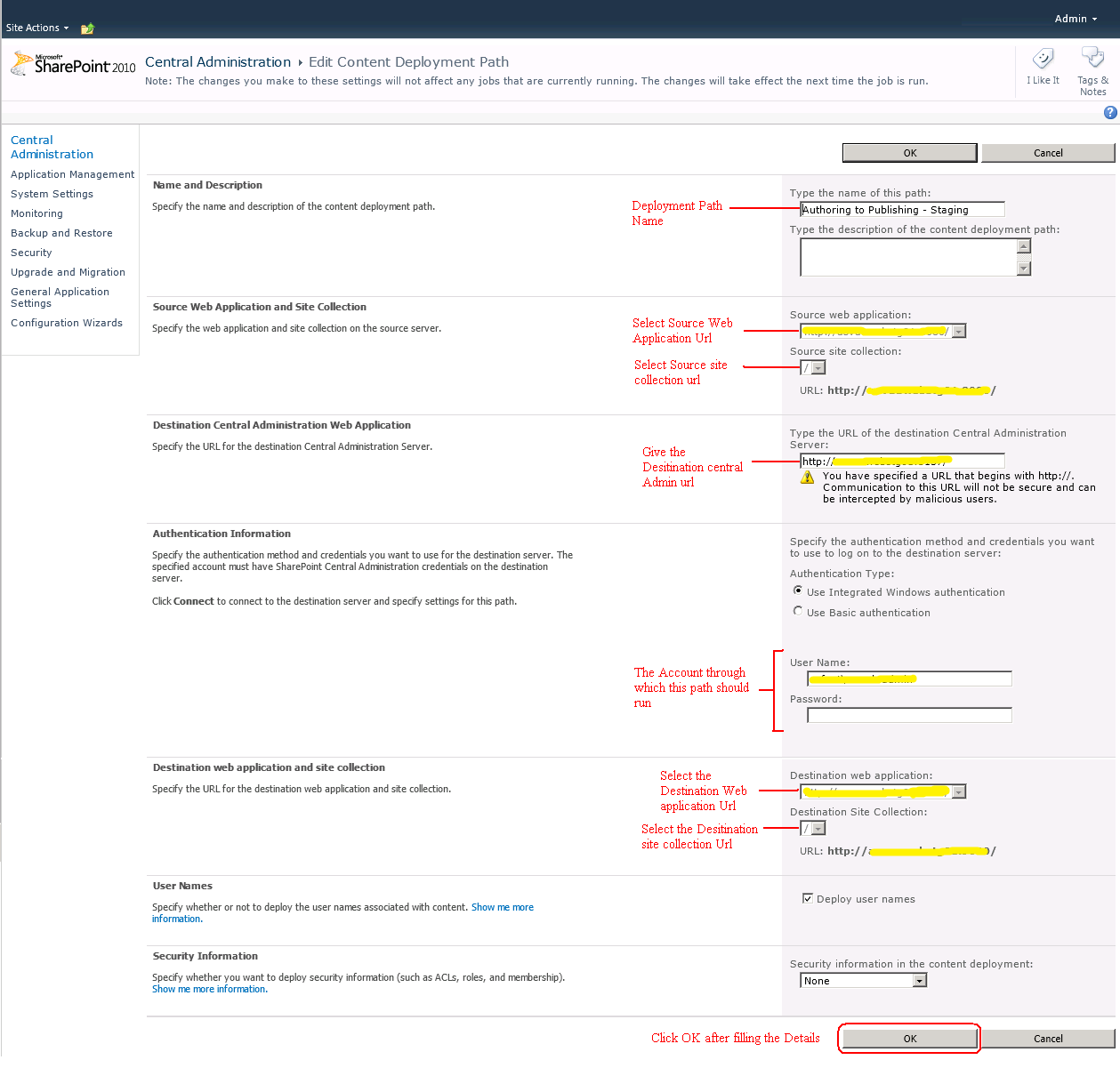Image resolution: width=1120 pixels, height=1076 pixels.
Task: Open the Destination web application dropdown
Action: click(x=958, y=791)
